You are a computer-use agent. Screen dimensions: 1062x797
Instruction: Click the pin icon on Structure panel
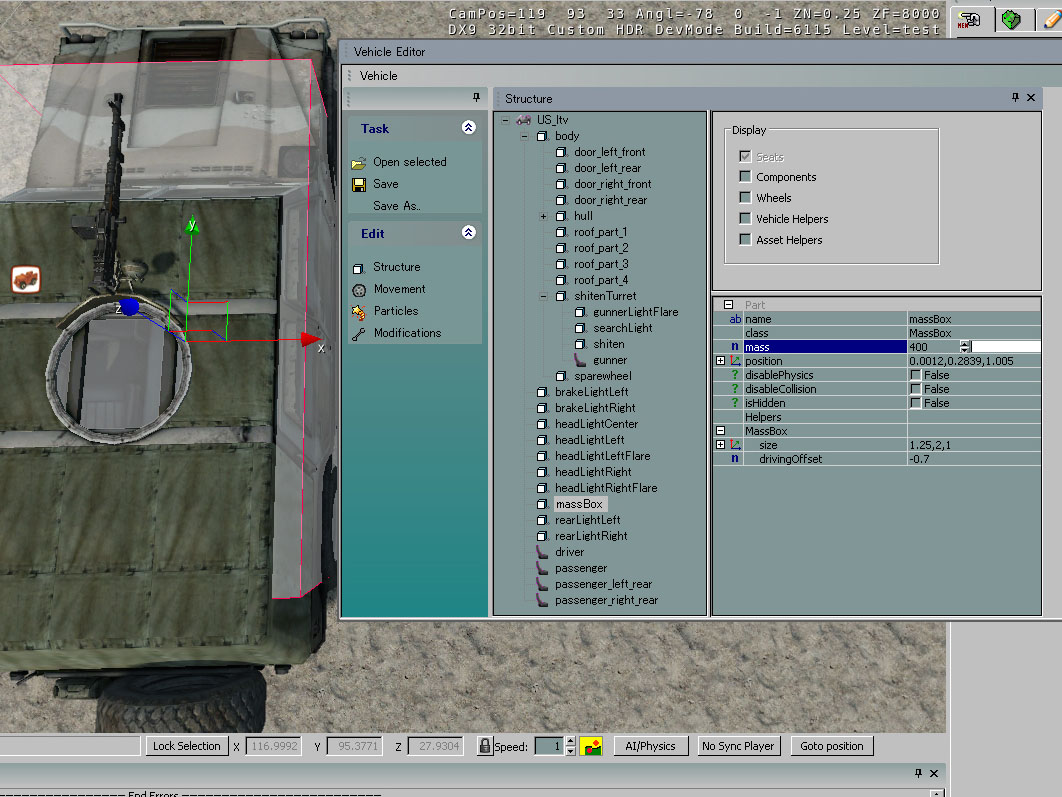point(1015,98)
